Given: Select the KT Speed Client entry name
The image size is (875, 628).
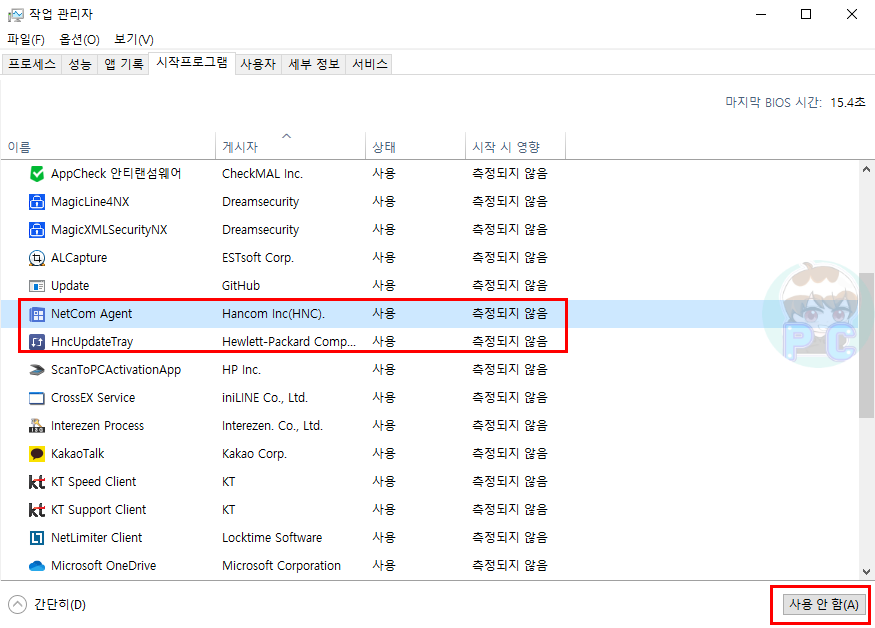Looking at the screenshot, I should (93, 482).
